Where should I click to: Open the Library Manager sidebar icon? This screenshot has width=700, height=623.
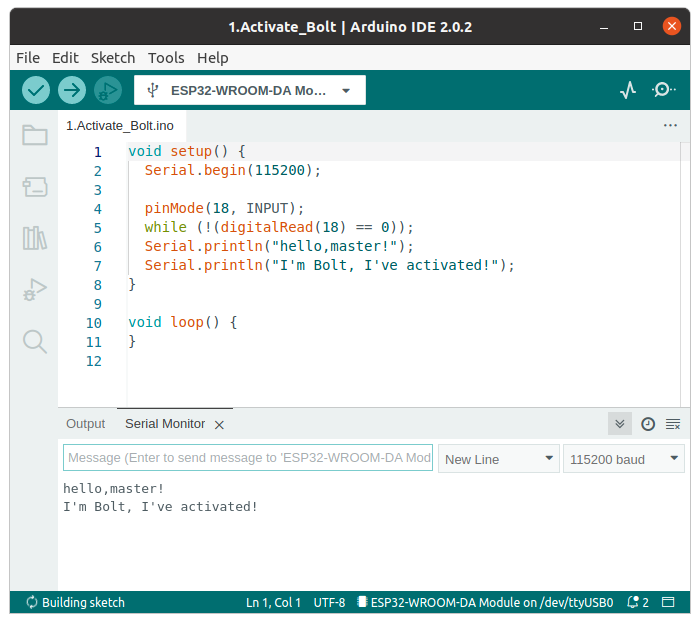(x=35, y=238)
